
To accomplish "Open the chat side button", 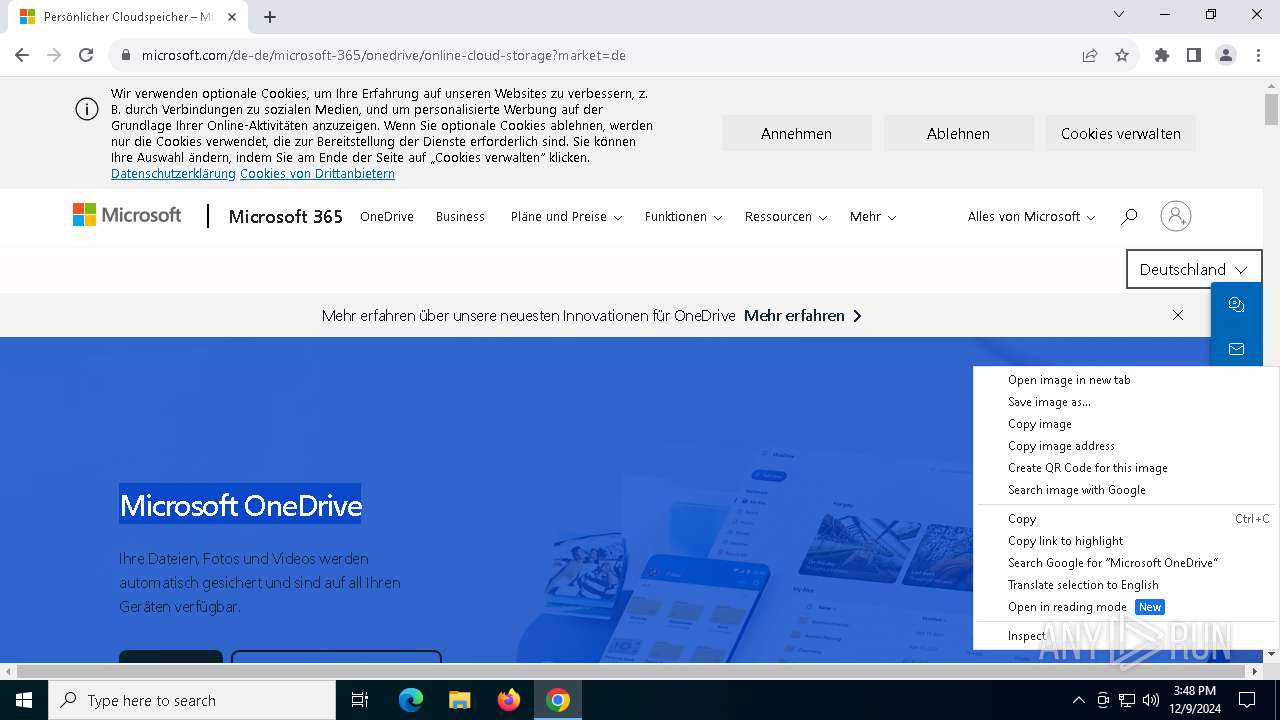I will point(1236,305).
